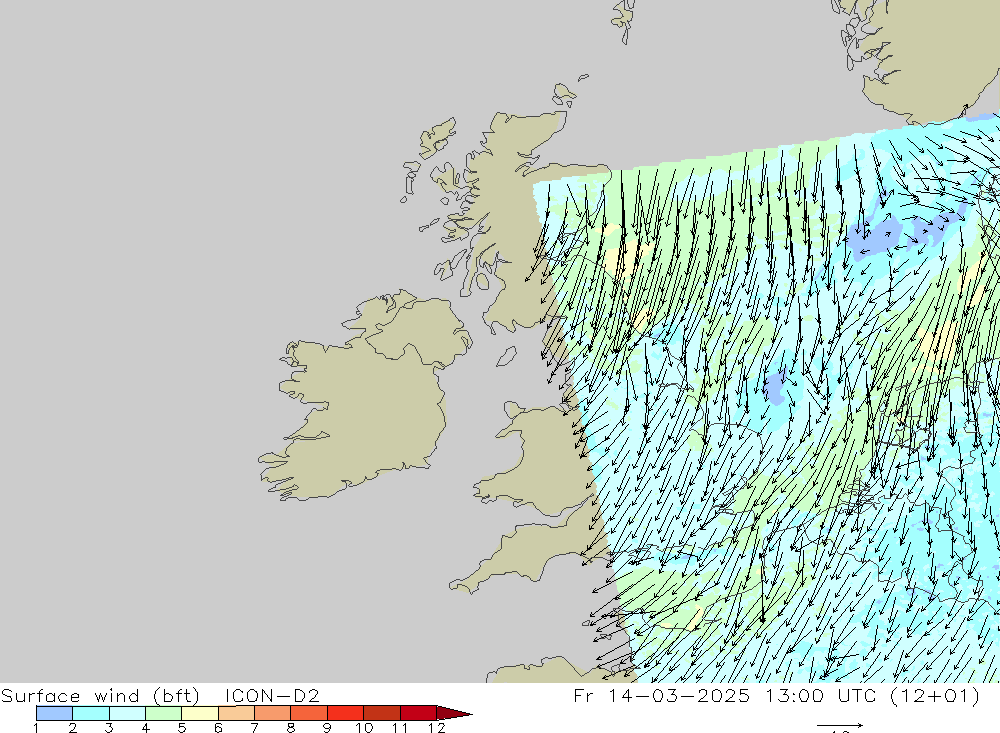
Task: Click the 'Surface wind (bft)' title text
Action: click(x=100, y=695)
